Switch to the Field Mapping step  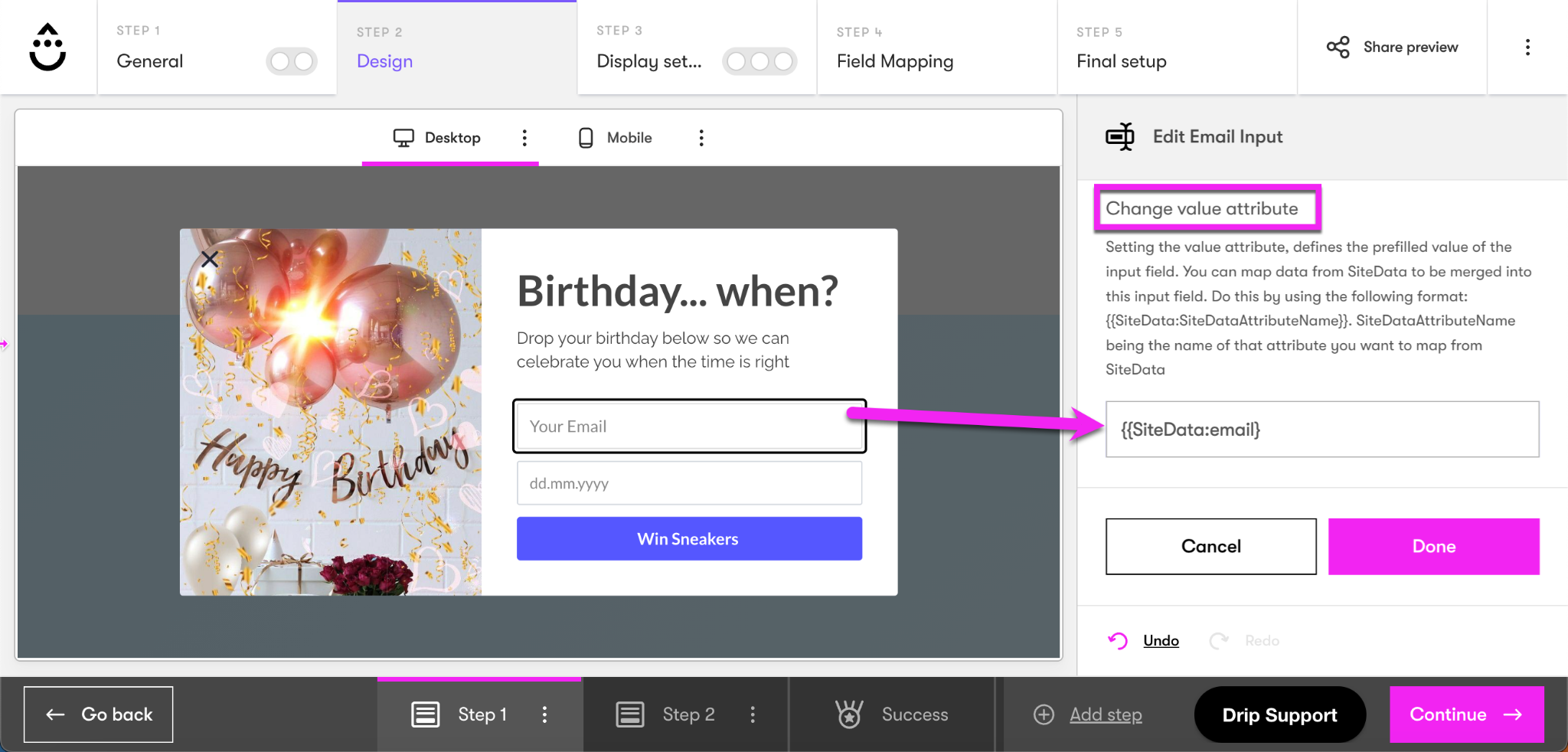tap(894, 61)
